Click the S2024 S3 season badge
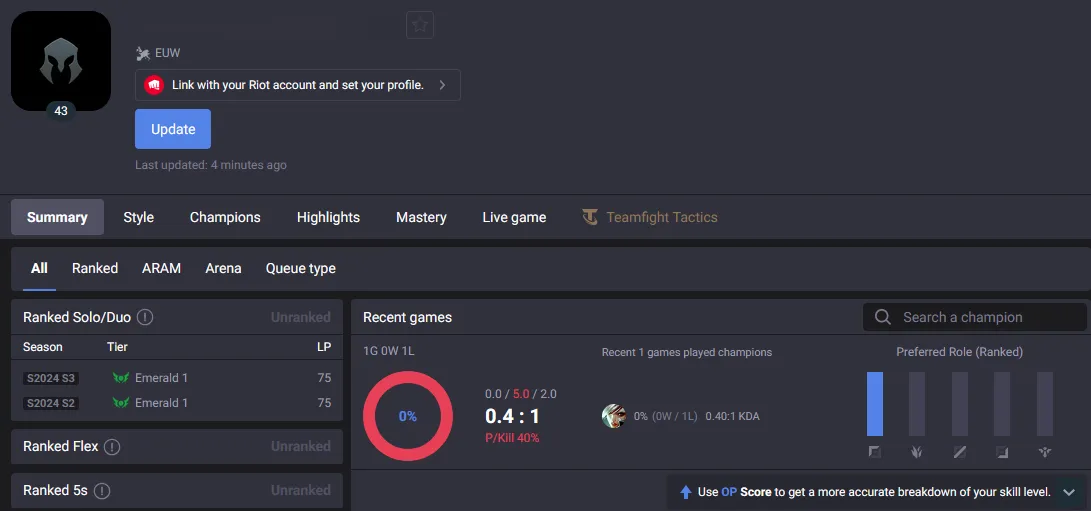This screenshot has width=1091, height=511. click(x=51, y=378)
